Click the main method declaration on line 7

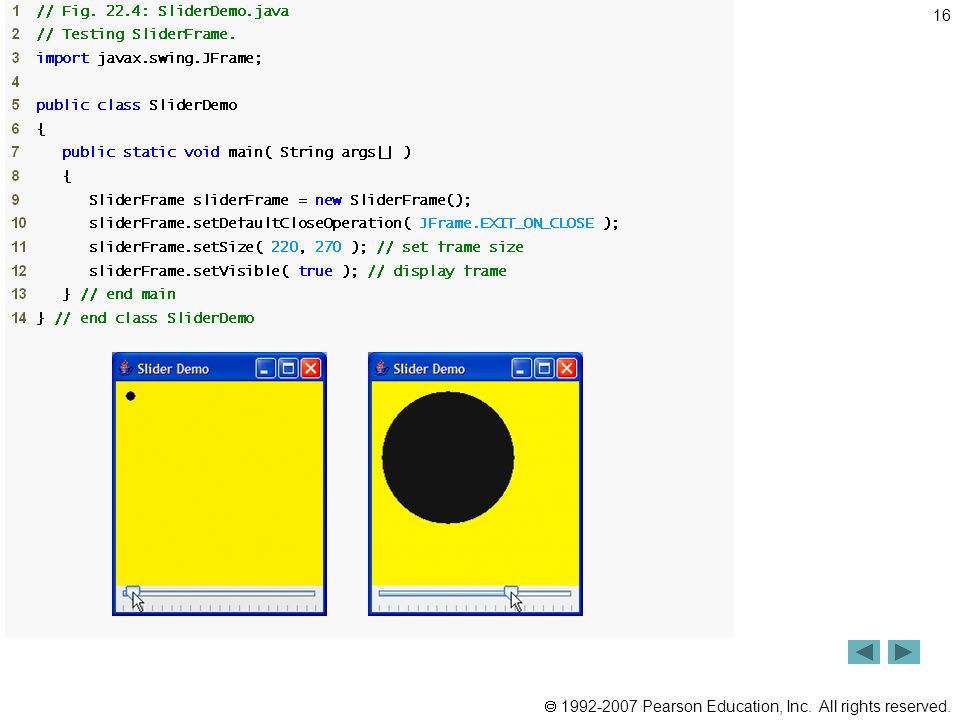[x=236, y=152]
